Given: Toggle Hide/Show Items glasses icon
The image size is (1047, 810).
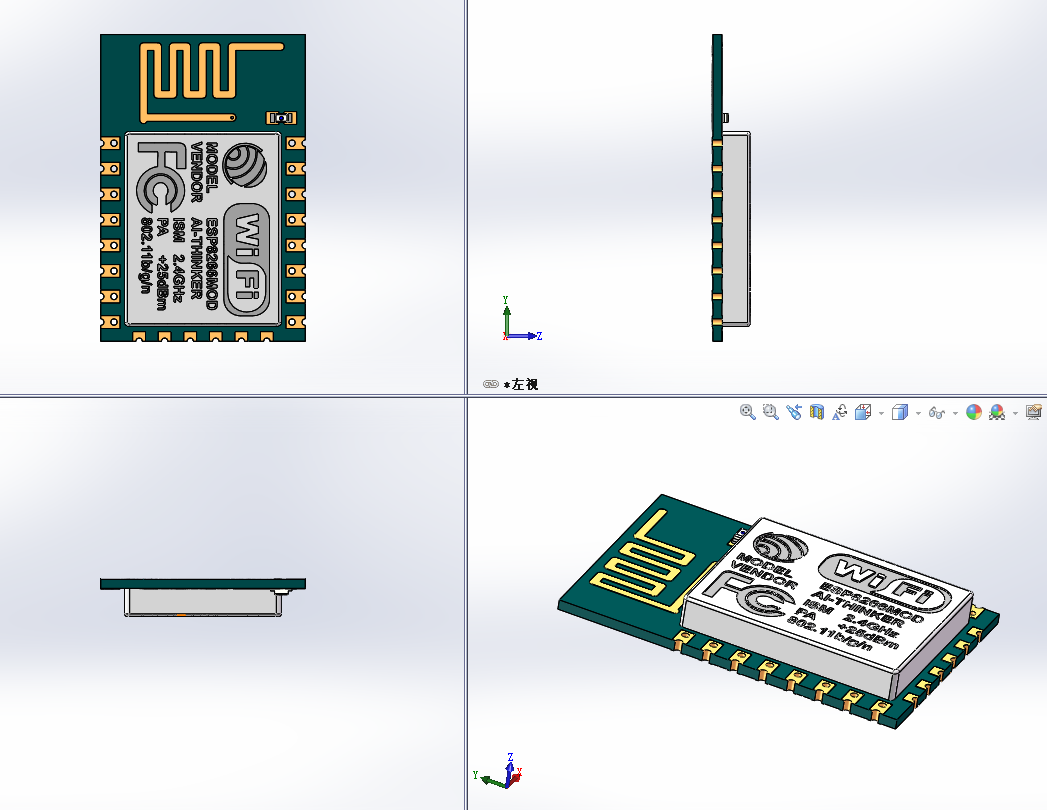Looking at the screenshot, I should click(936, 412).
